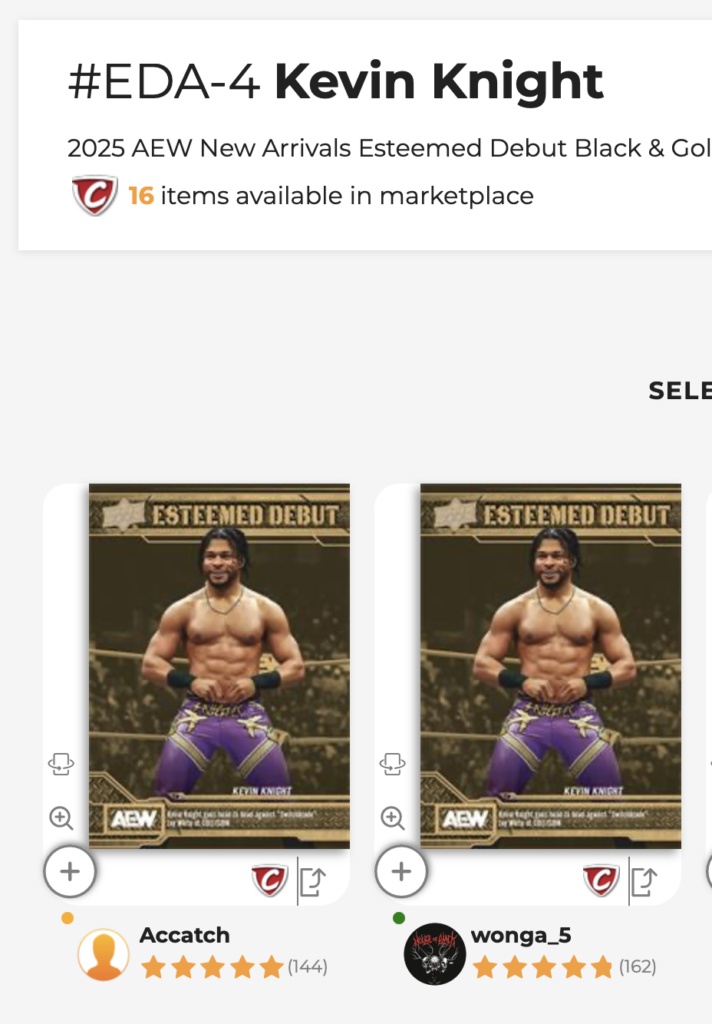This screenshot has height=1024, width=712.
Task: Open wonga_5's Esteemed Debut card image
Action: [550, 665]
